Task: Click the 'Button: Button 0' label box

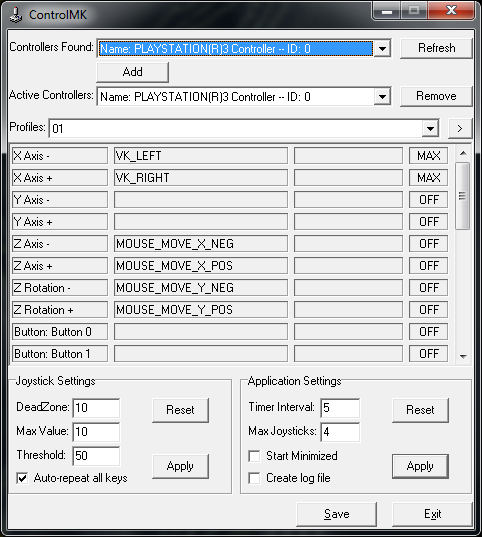Action: [x=60, y=332]
